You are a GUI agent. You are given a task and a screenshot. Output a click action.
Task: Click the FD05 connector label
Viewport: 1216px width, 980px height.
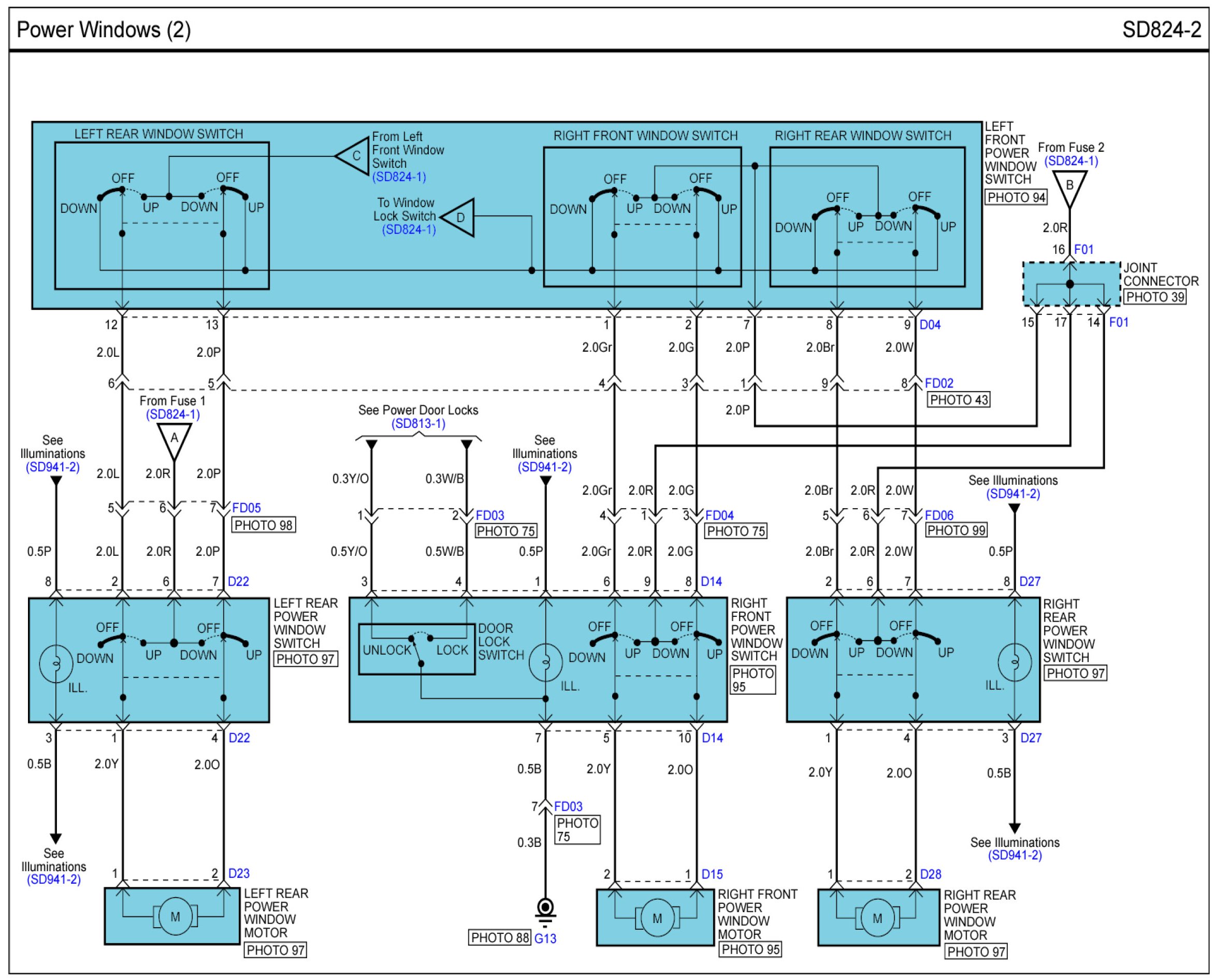click(x=246, y=508)
